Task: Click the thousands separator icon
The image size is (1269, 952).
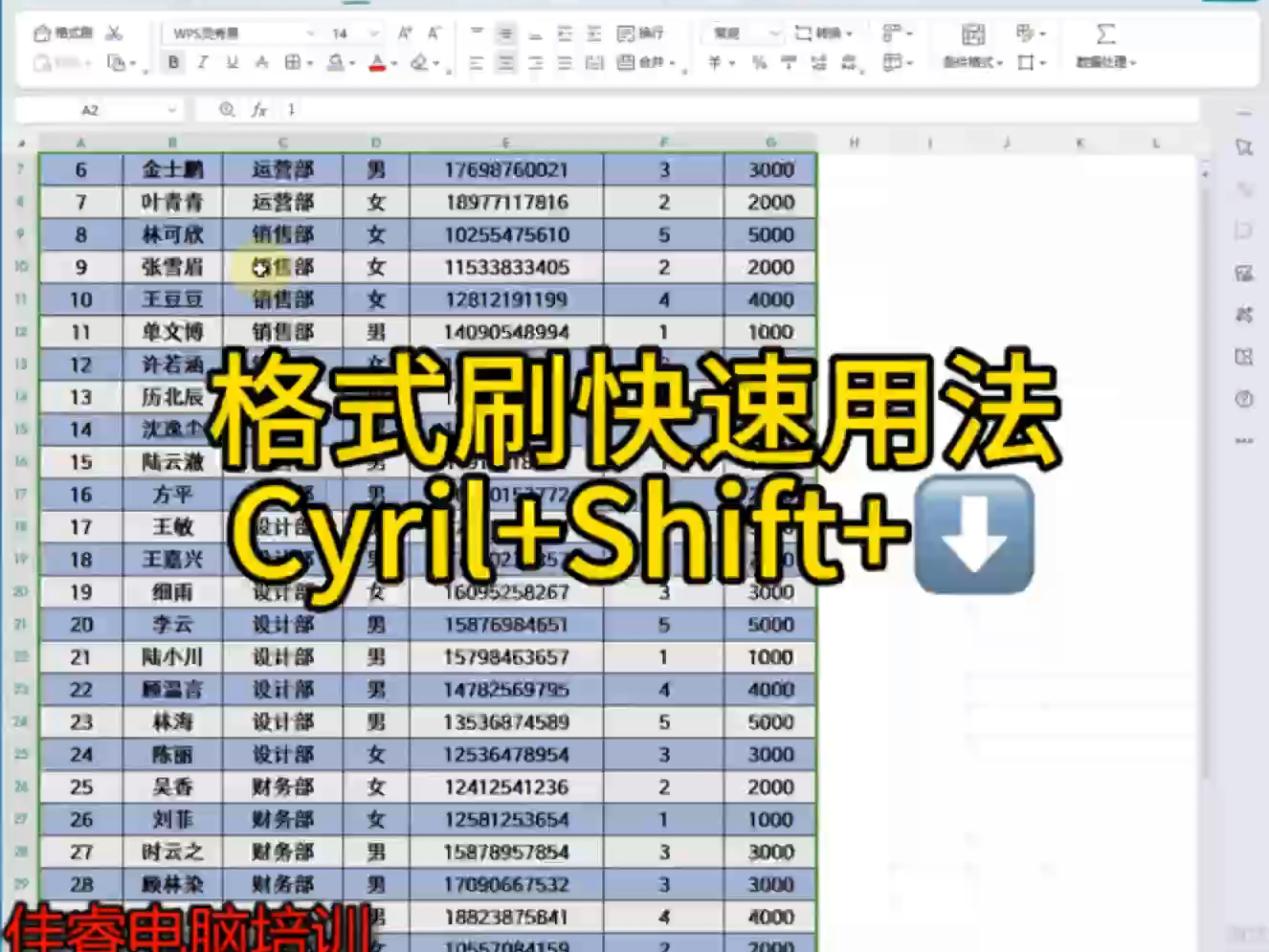Action: (x=789, y=63)
